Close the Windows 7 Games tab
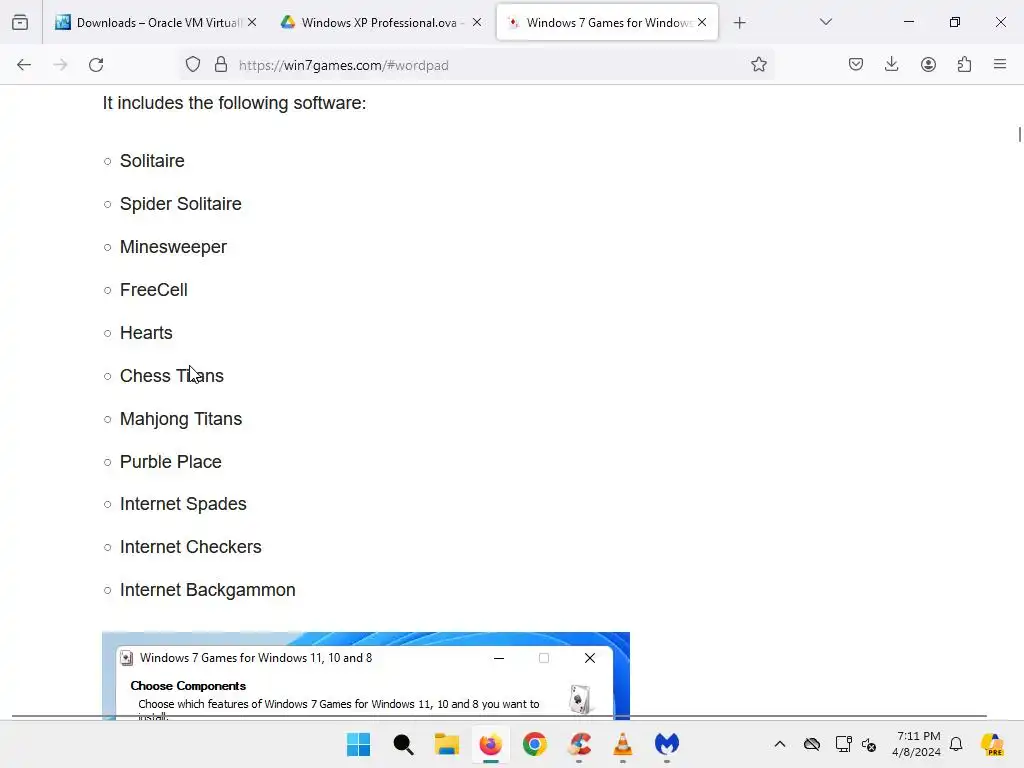 (x=702, y=22)
